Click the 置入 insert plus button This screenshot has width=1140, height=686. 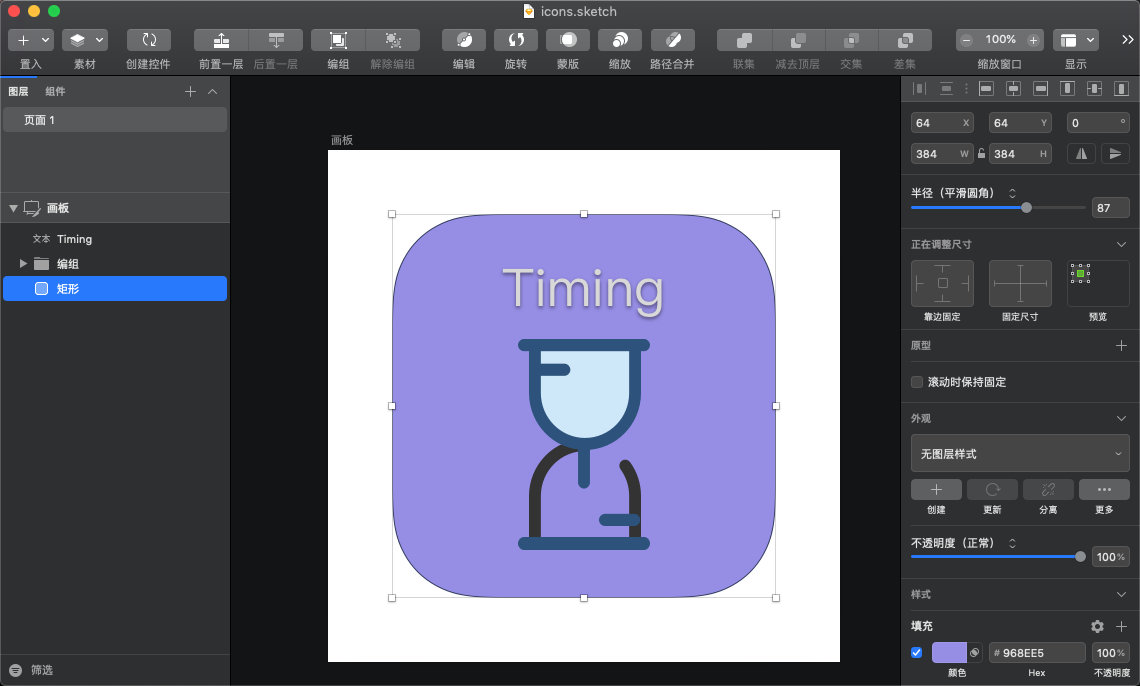click(x=23, y=40)
